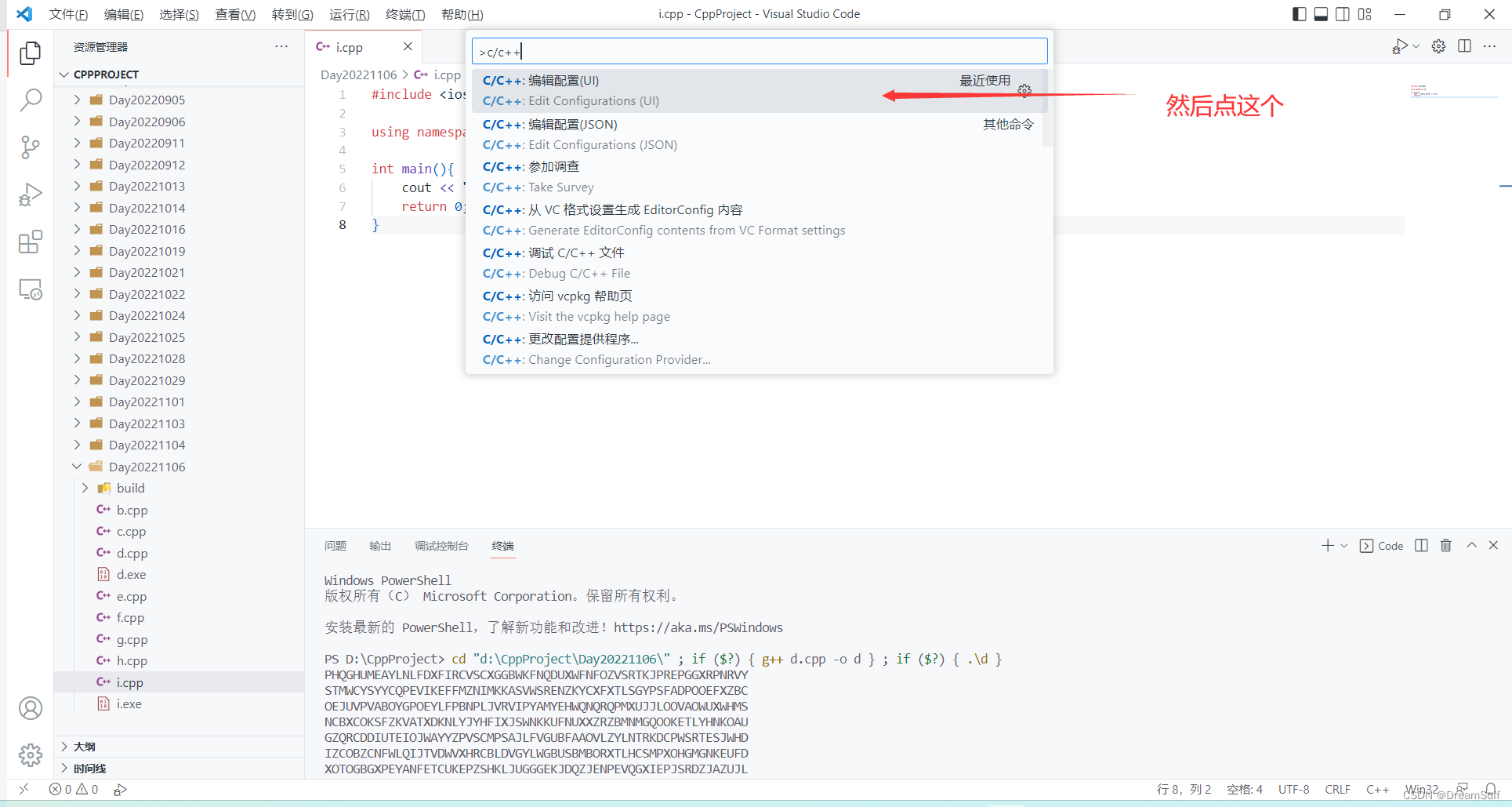
Task: Click the 行 8, 列 2 cursor position
Action: point(1184,789)
